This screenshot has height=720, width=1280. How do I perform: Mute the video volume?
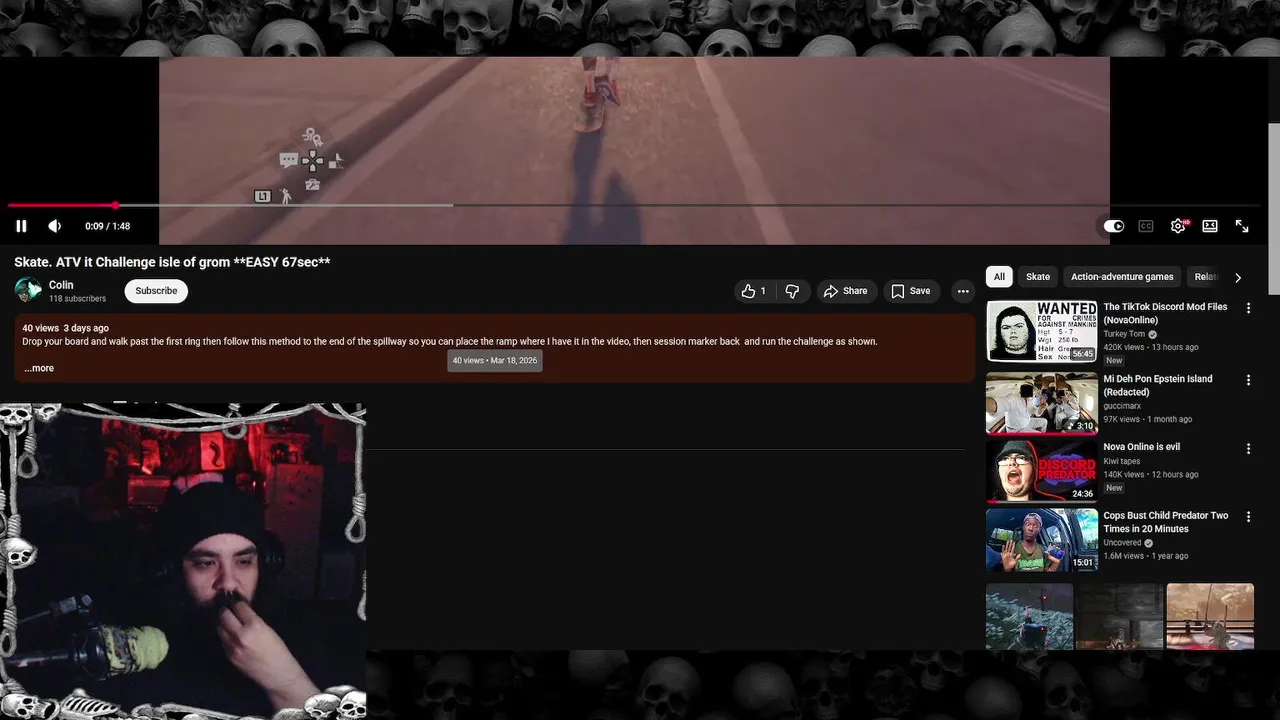54,226
